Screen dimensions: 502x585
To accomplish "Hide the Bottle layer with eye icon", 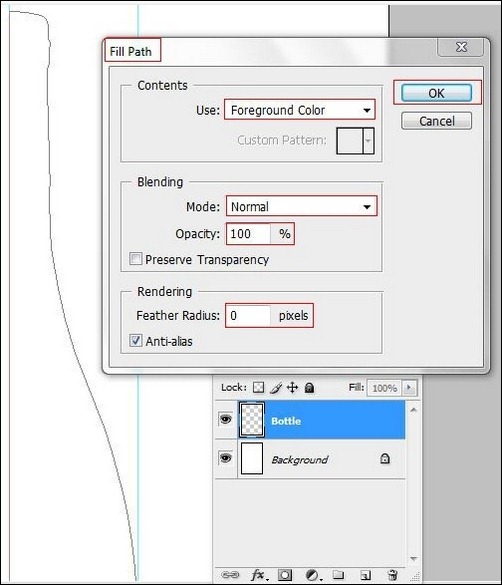I will click(225, 419).
